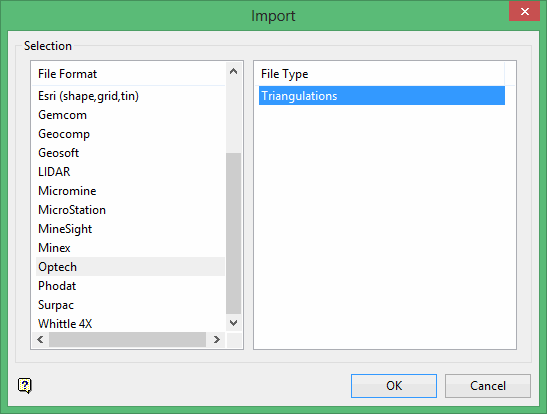Image resolution: width=547 pixels, height=414 pixels.
Task: Select the LIDAR file format
Action: coord(130,172)
